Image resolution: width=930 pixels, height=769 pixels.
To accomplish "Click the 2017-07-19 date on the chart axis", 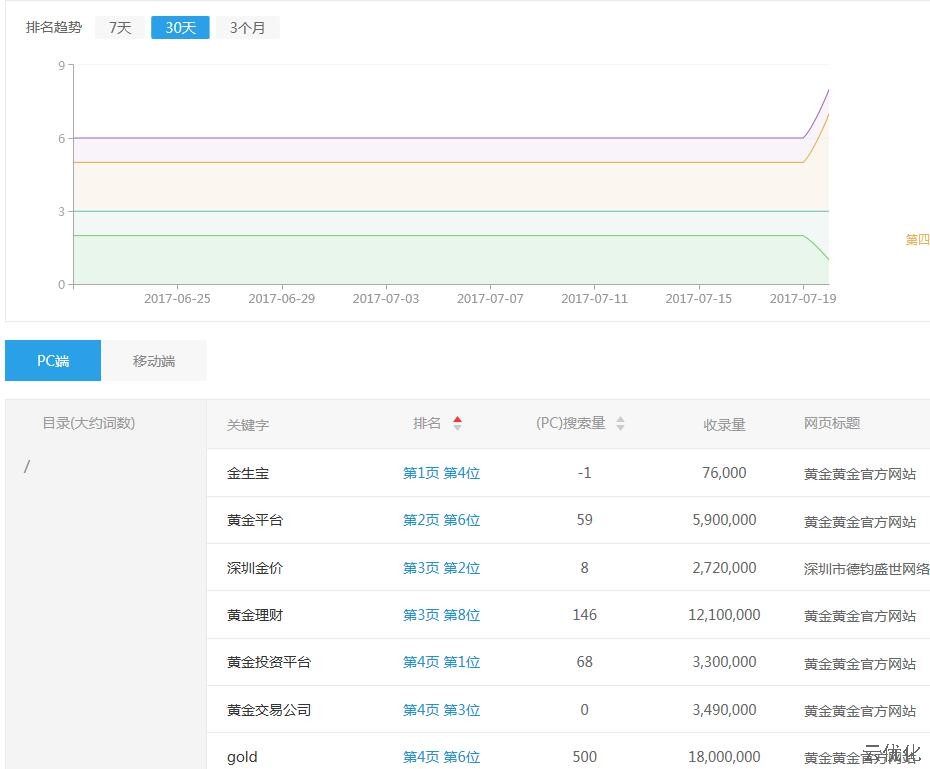I will pyautogui.click(x=802, y=298).
